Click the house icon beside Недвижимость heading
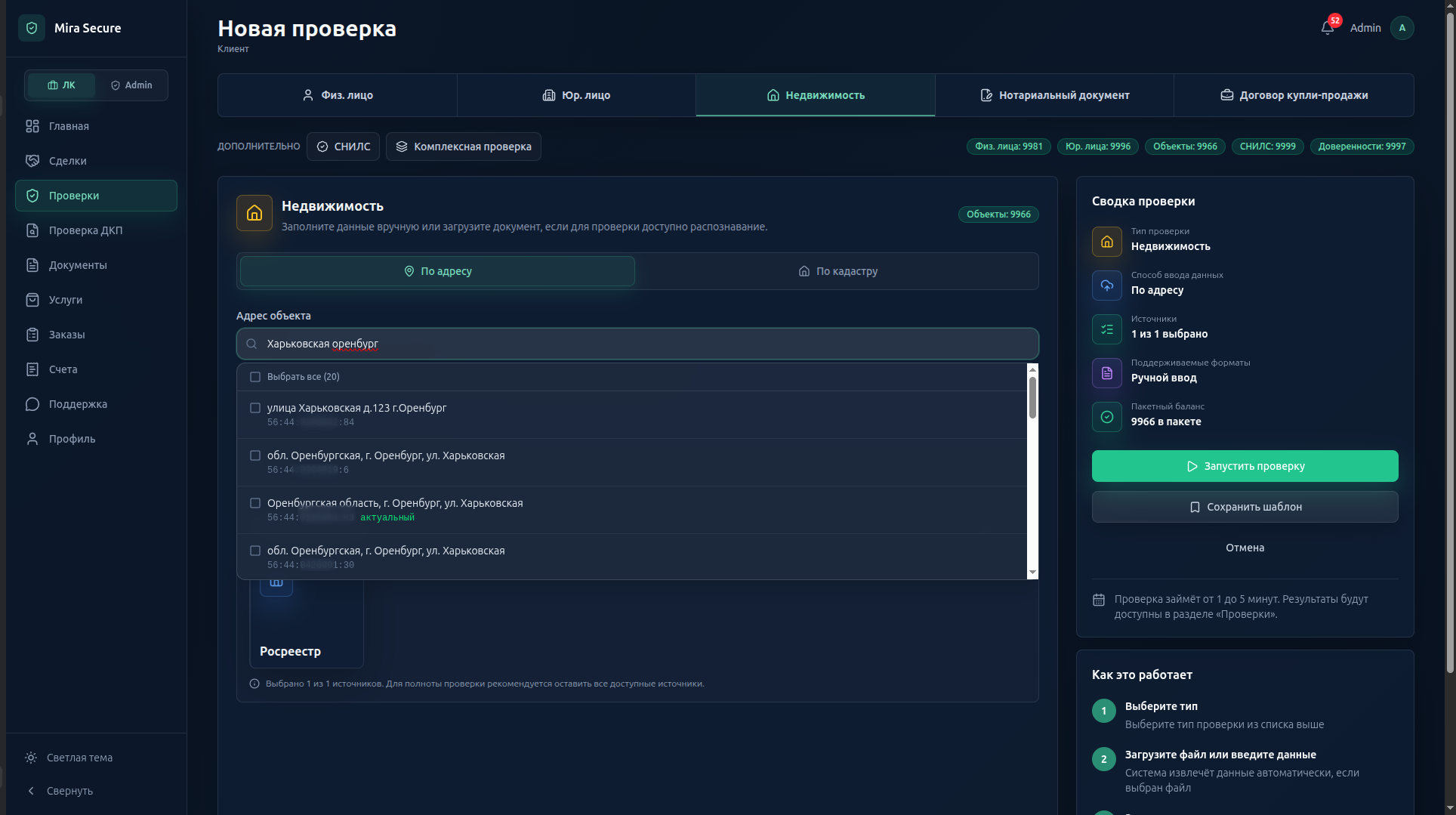 254,213
